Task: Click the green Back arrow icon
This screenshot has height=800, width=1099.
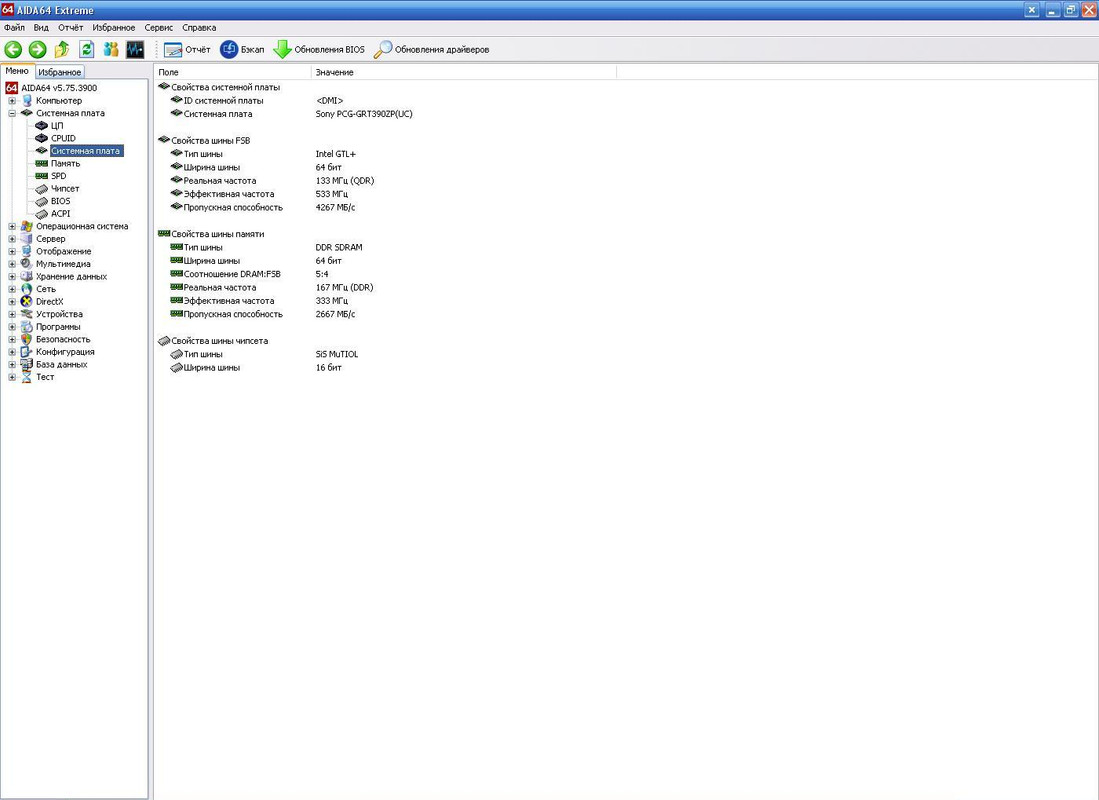Action: point(13,49)
